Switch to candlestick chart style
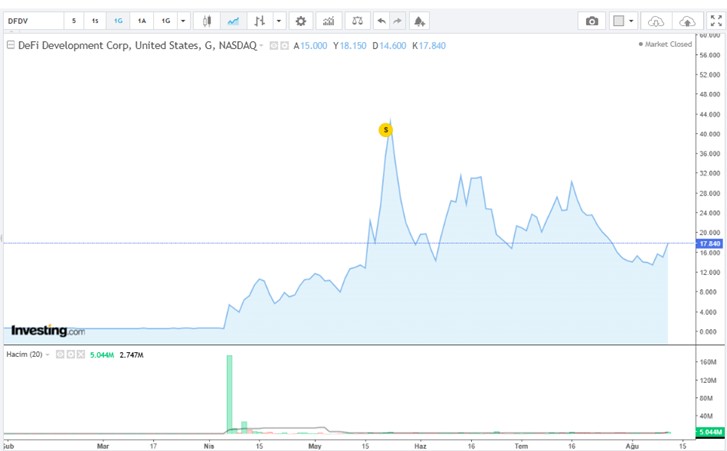The width and height of the screenshot is (727, 451). click(207, 21)
